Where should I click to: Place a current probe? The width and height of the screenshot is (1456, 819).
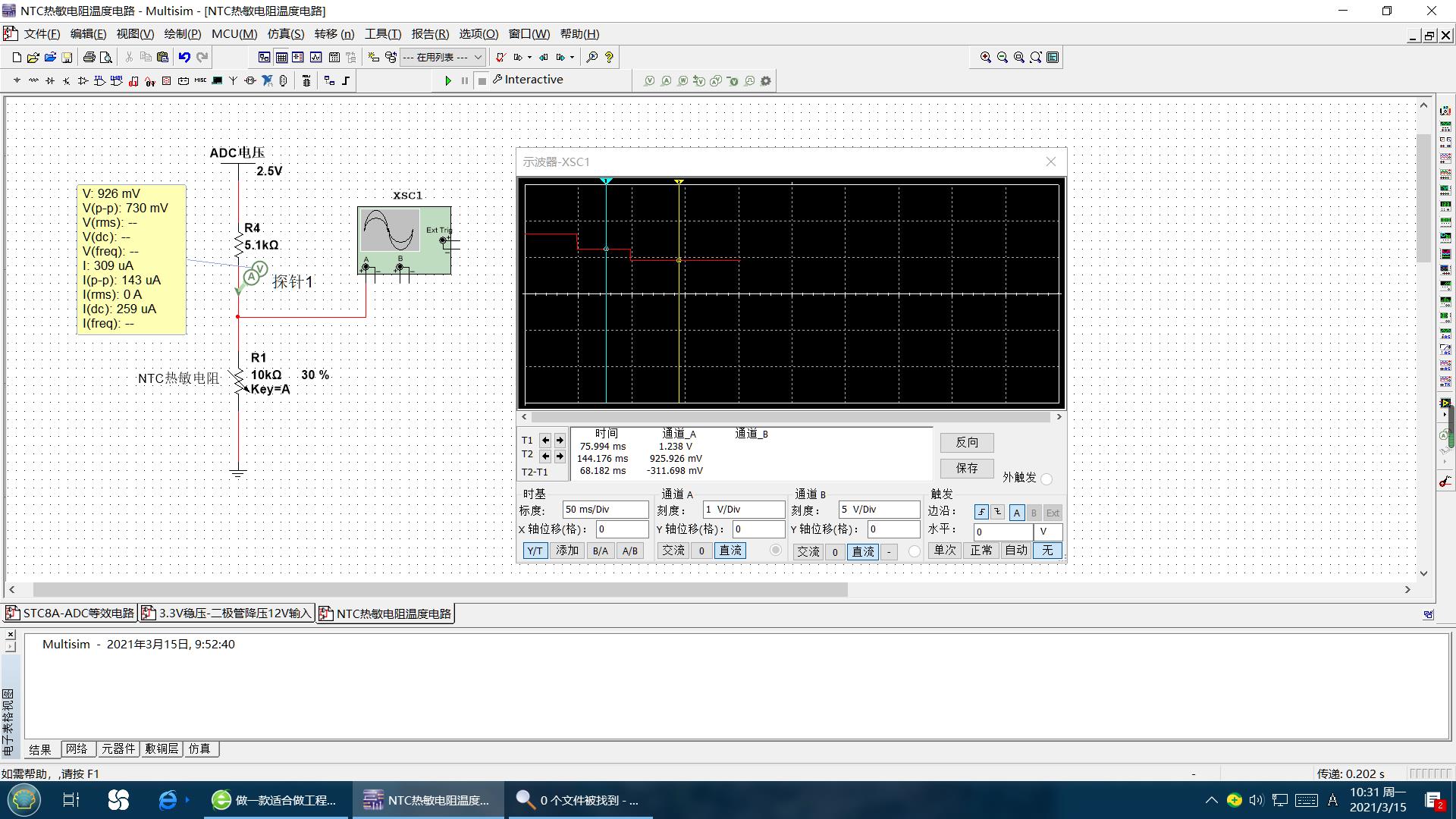click(666, 80)
